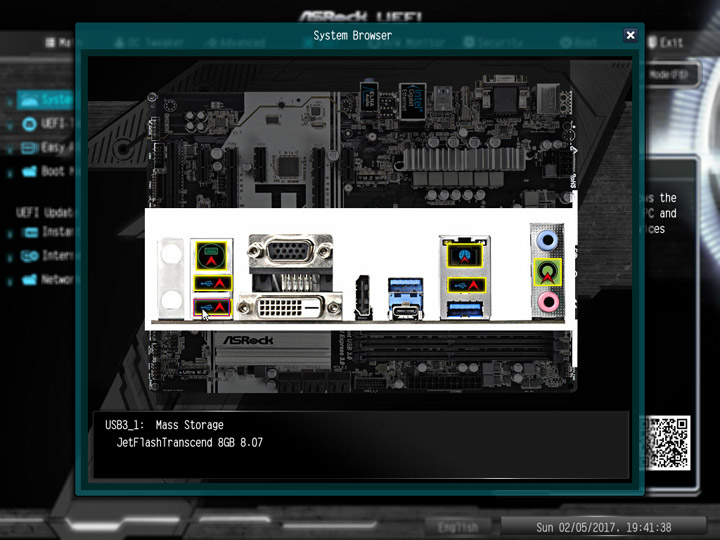This screenshot has width=720, height=540.
Task: Select the green line-out audio jack
Action: [547, 272]
